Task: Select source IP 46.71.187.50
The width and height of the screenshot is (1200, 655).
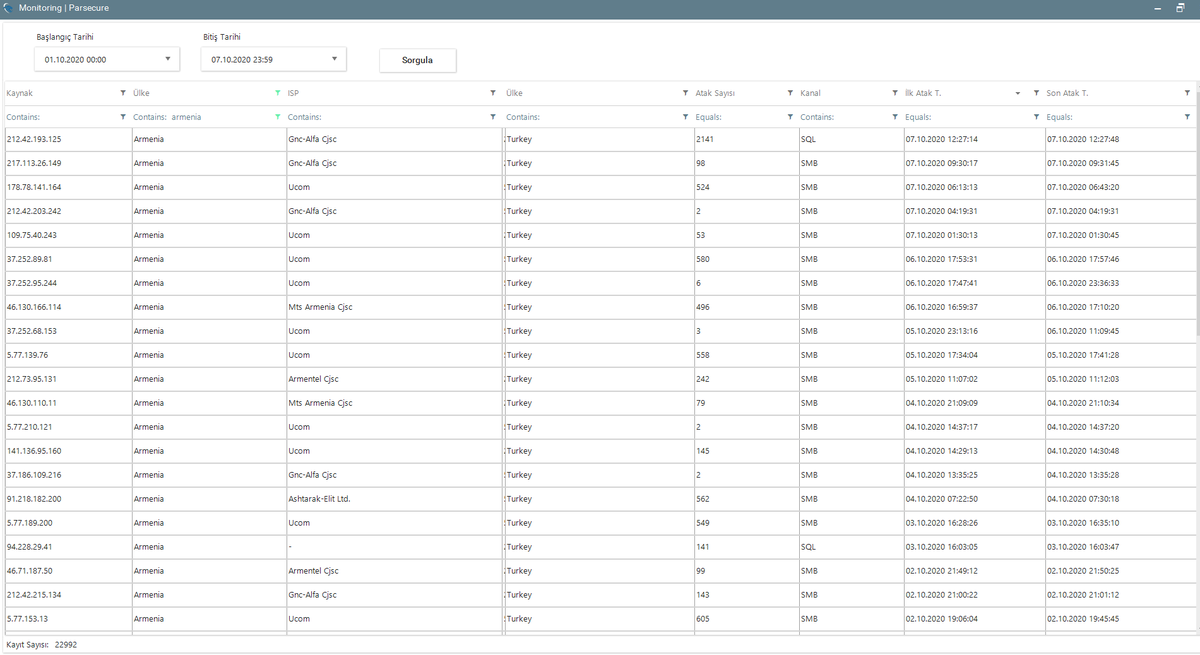Action: coord(29,571)
